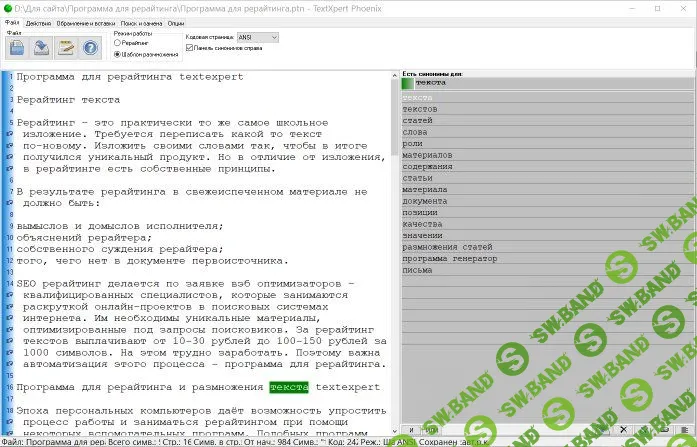Open help via the question mark icon

coord(90,48)
